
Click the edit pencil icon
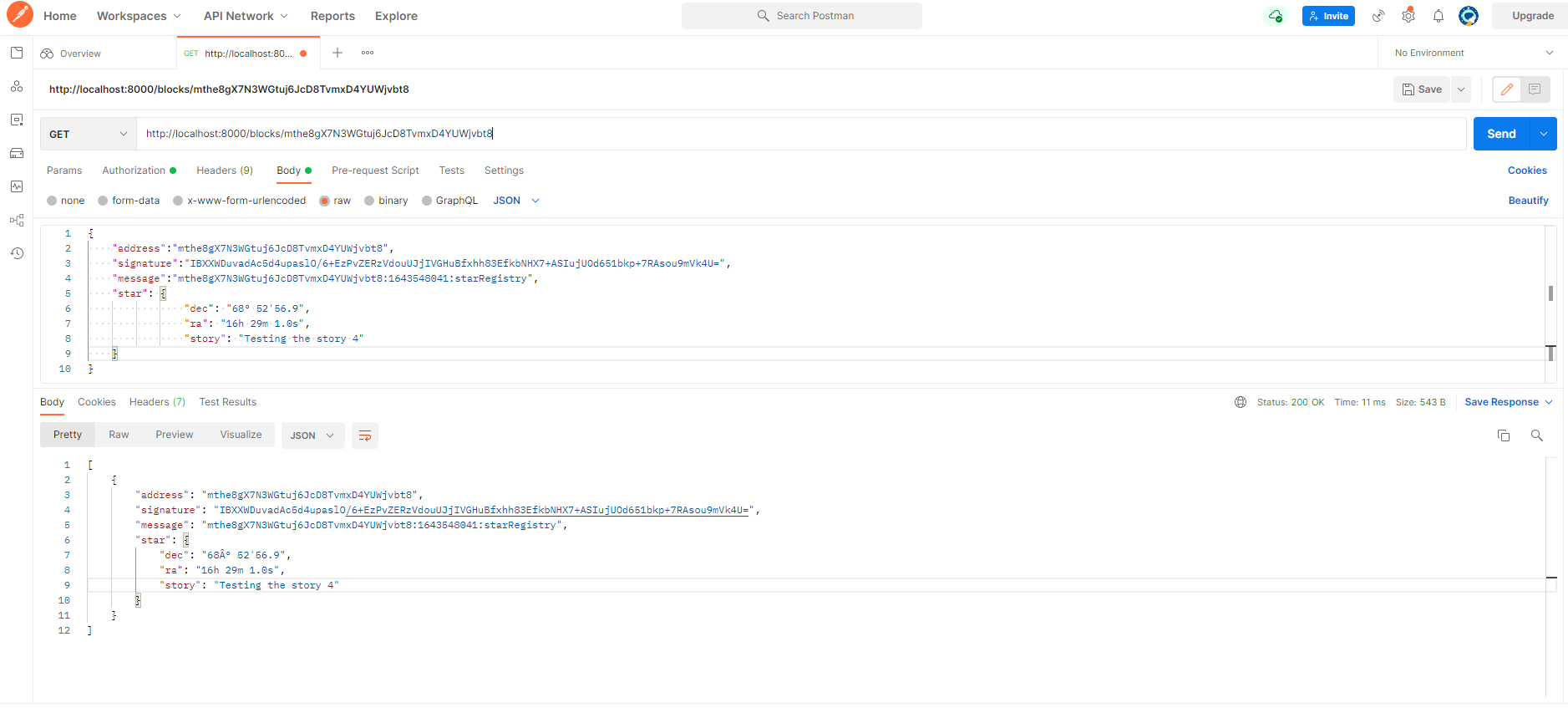click(x=1507, y=89)
